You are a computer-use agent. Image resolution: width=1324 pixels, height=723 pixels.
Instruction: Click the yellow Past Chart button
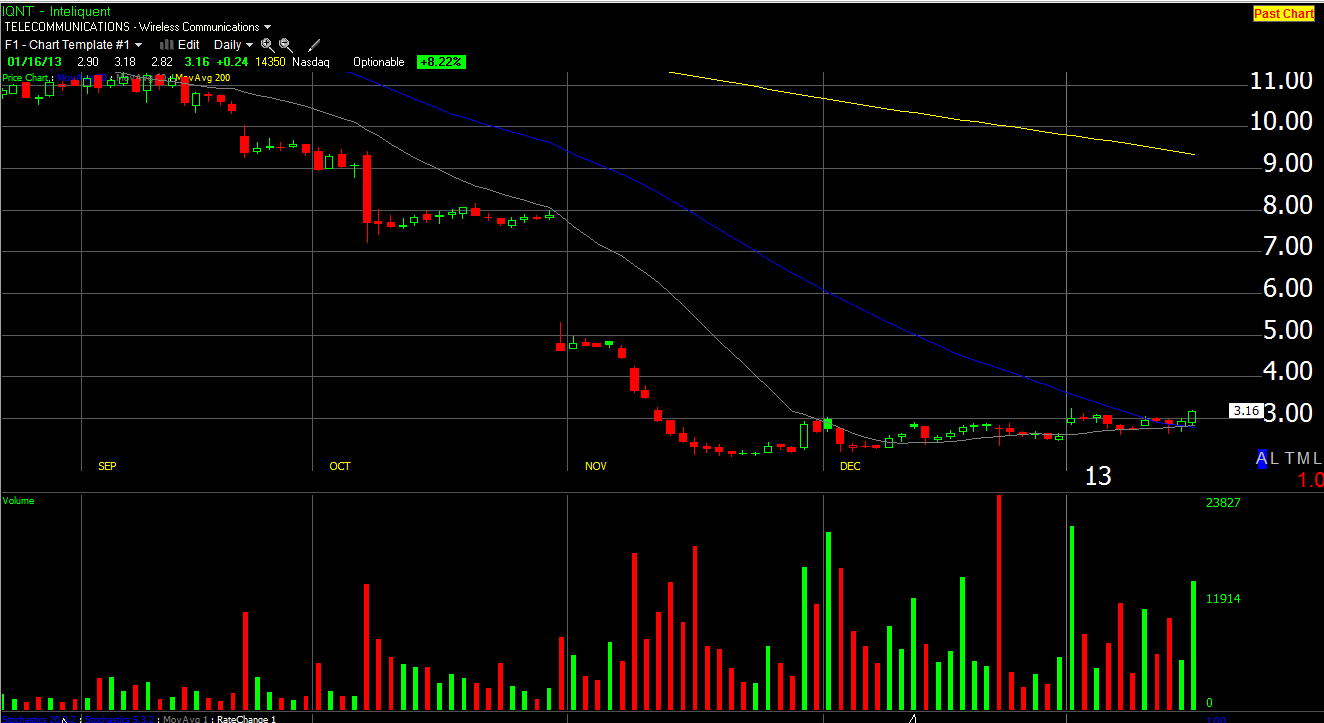coord(1283,14)
